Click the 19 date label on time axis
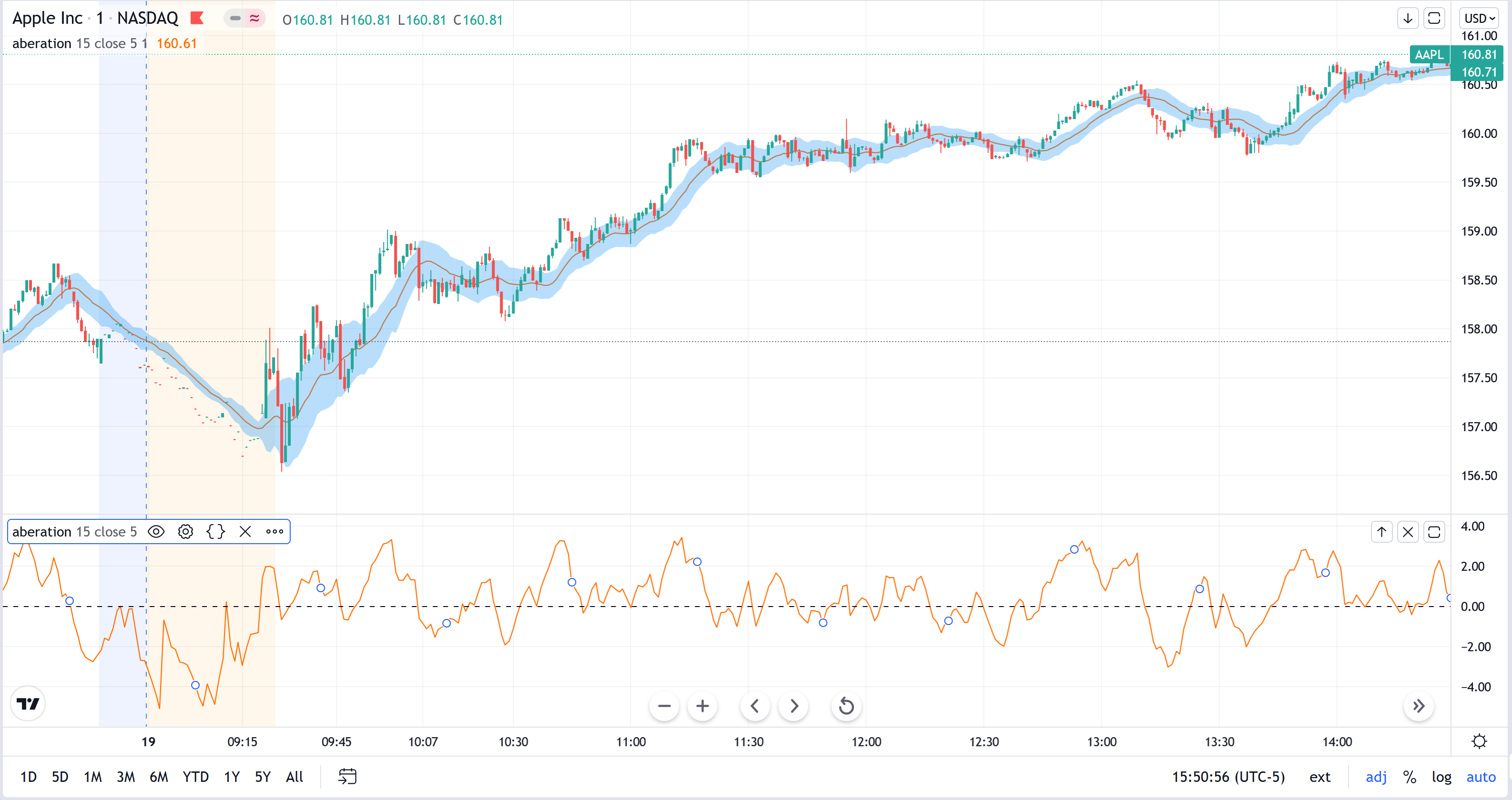Image resolution: width=1512 pixels, height=800 pixels. point(149,742)
